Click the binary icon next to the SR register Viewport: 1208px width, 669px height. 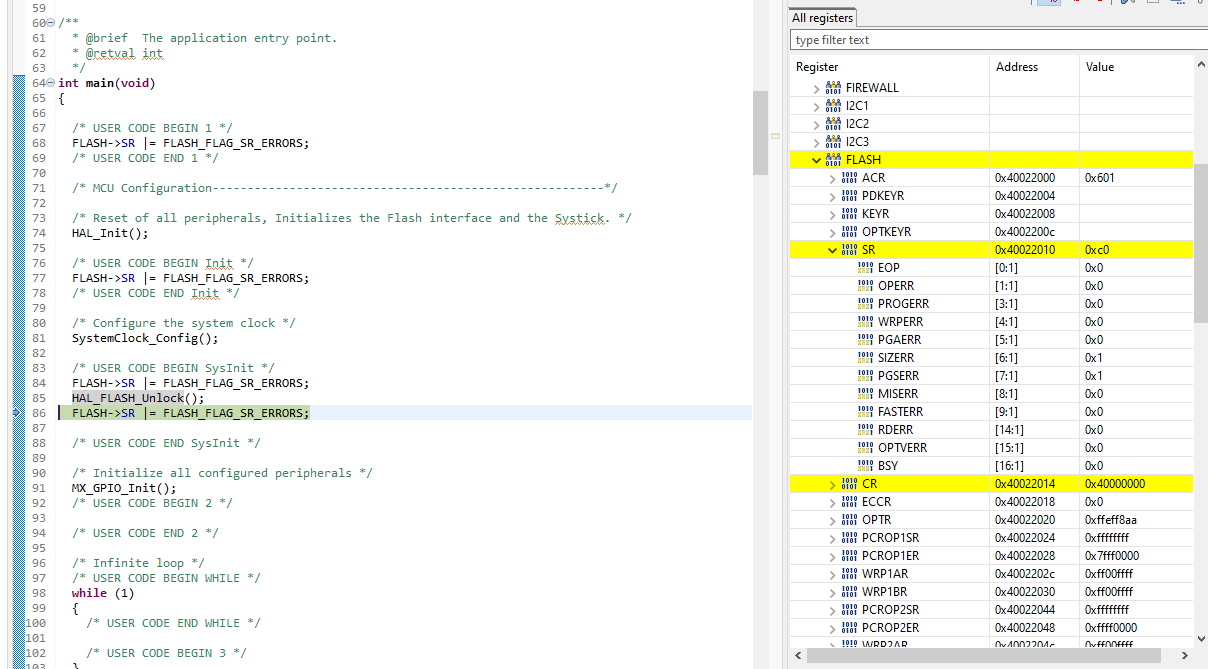click(x=848, y=249)
